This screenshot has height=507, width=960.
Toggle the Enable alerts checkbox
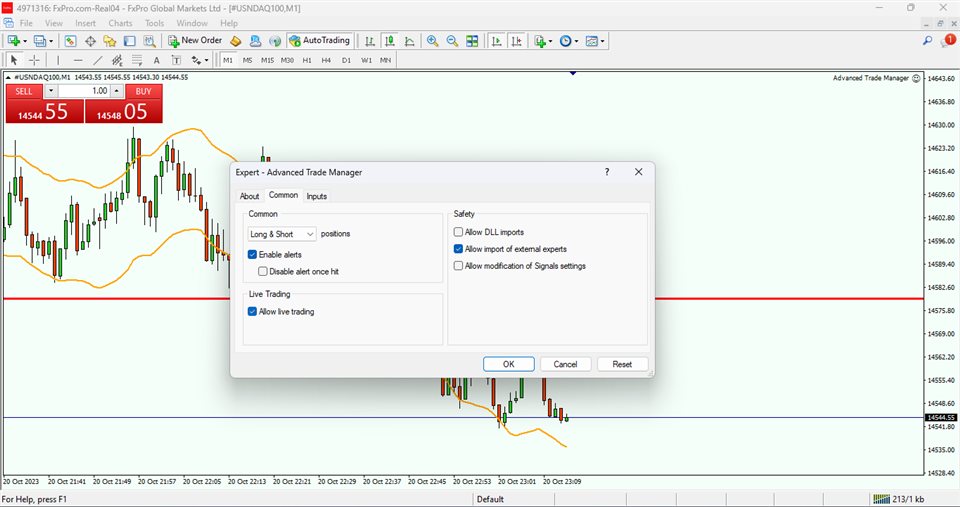coord(252,254)
